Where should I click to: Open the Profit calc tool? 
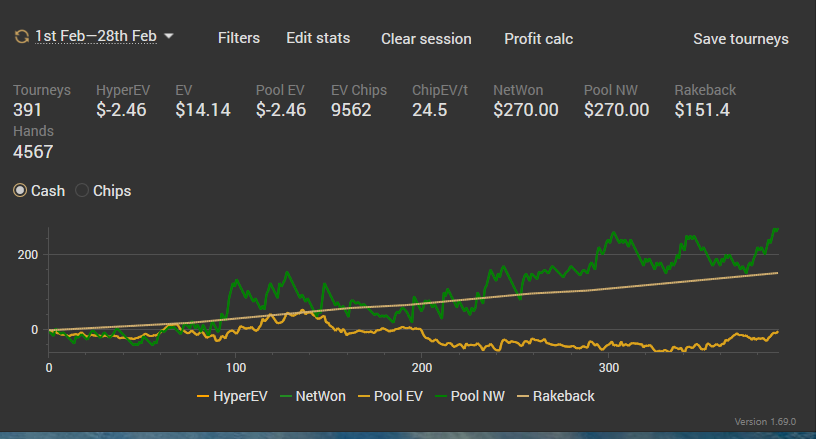[539, 38]
